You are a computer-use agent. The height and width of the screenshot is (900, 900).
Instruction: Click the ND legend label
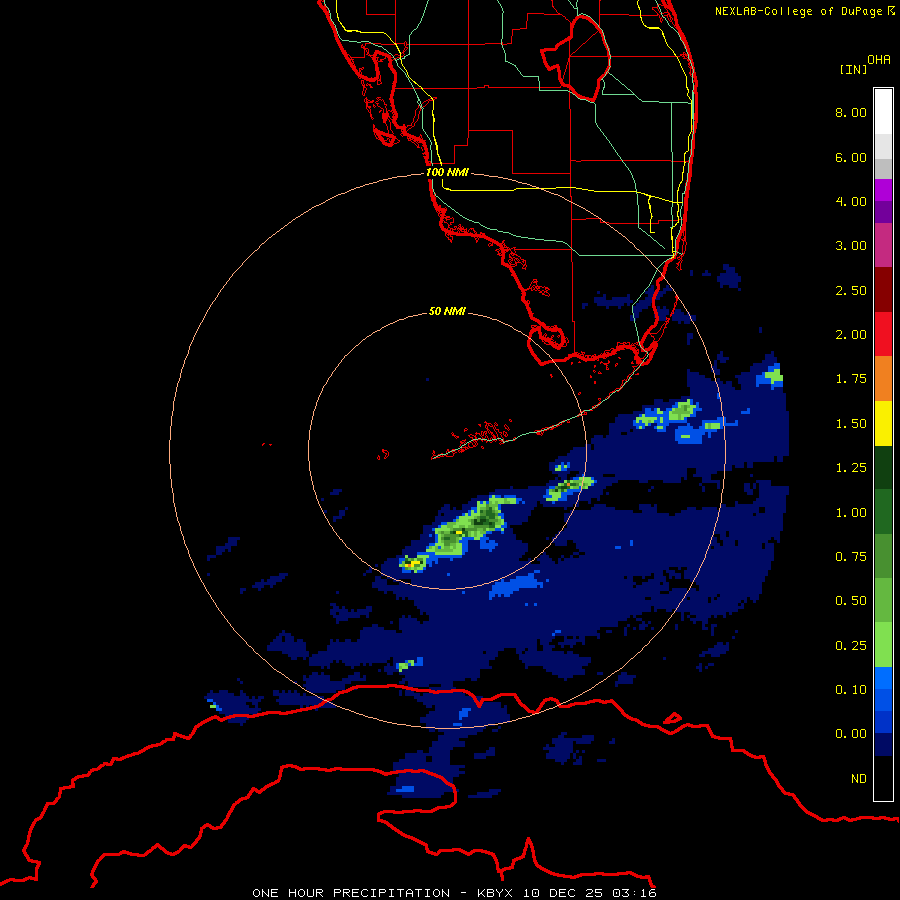coord(859,779)
